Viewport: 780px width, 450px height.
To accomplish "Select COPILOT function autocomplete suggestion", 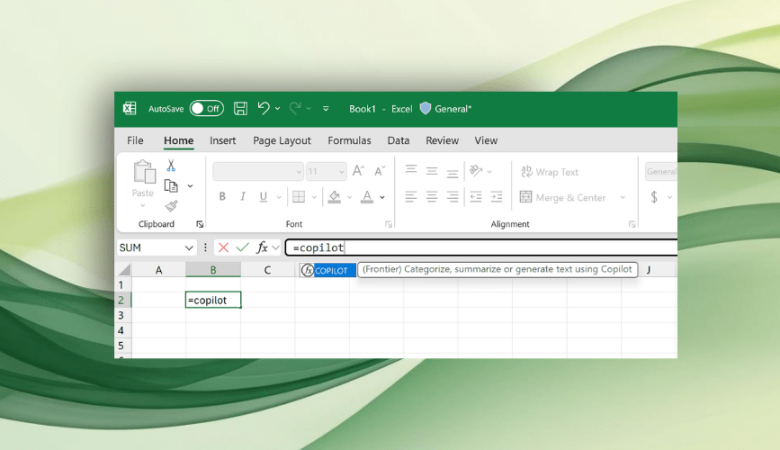I will [327, 270].
